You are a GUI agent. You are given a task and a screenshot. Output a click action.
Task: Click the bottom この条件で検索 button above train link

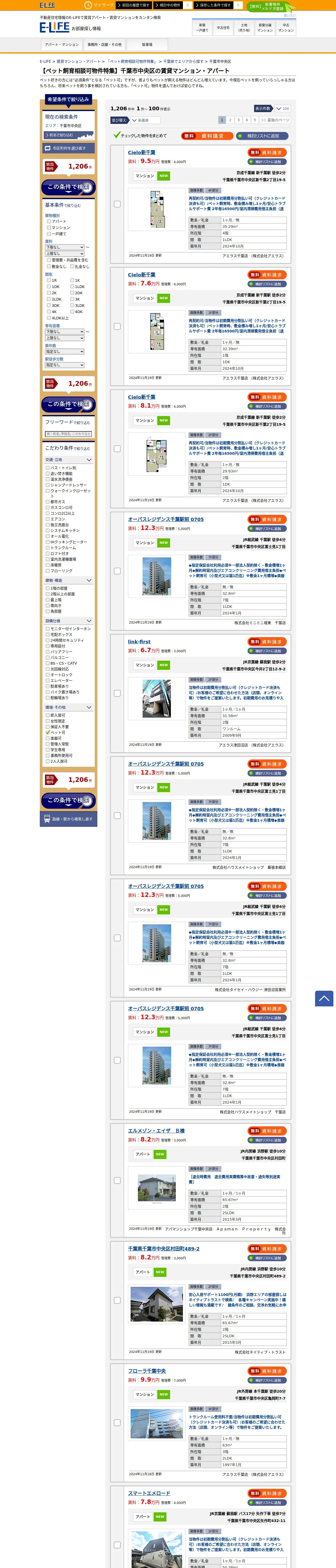[x=68, y=800]
